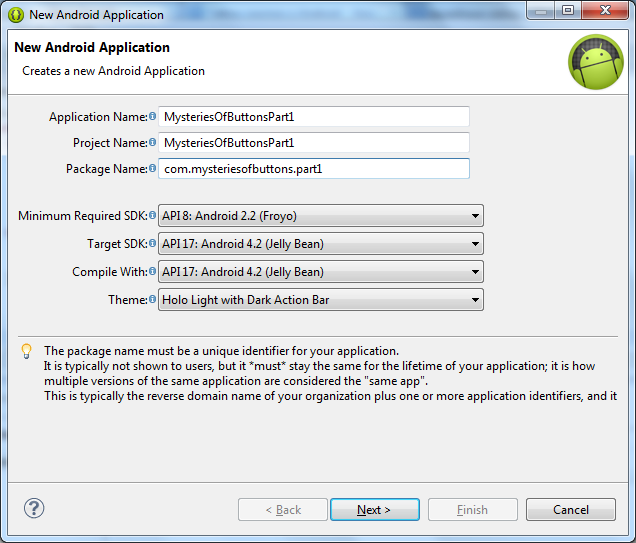The width and height of the screenshot is (636, 543).
Task: Open the Minimum Required SDK dropdown
Action: (x=320, y=216)
